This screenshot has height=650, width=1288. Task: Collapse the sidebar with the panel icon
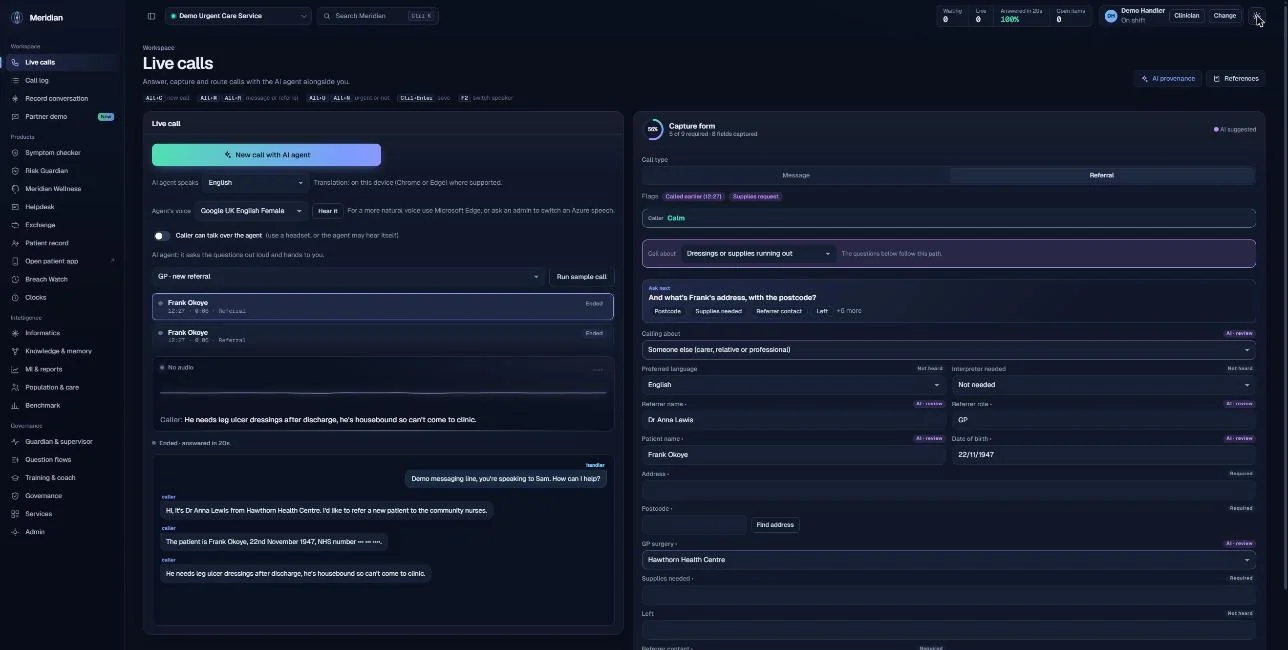click(151, 16)
